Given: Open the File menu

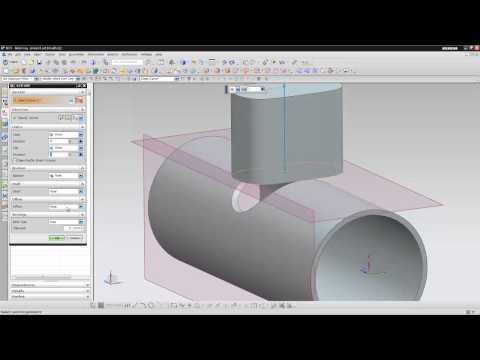Looking at the screenshot, I should coord(10,54).
